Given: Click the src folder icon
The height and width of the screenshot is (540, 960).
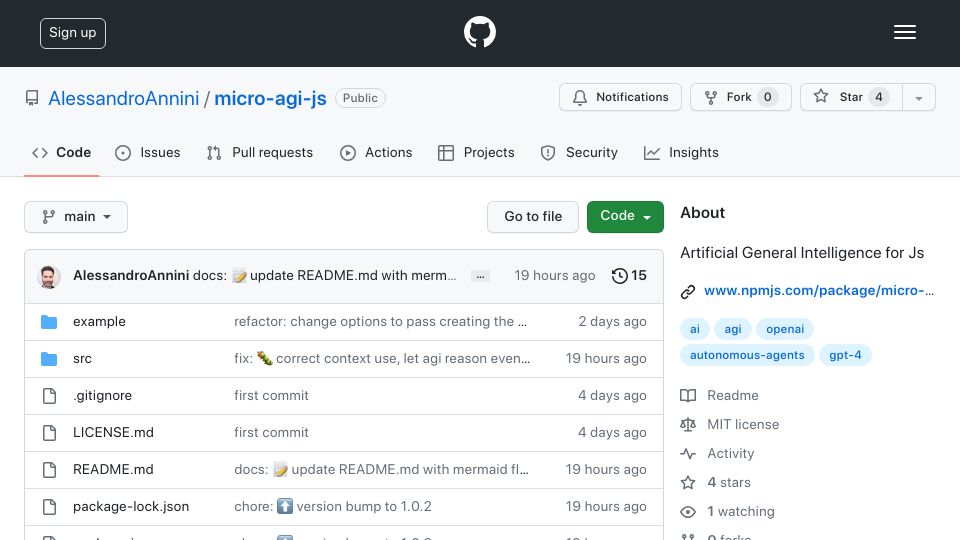Looking at the screenshot, I should tap(49, 359).
